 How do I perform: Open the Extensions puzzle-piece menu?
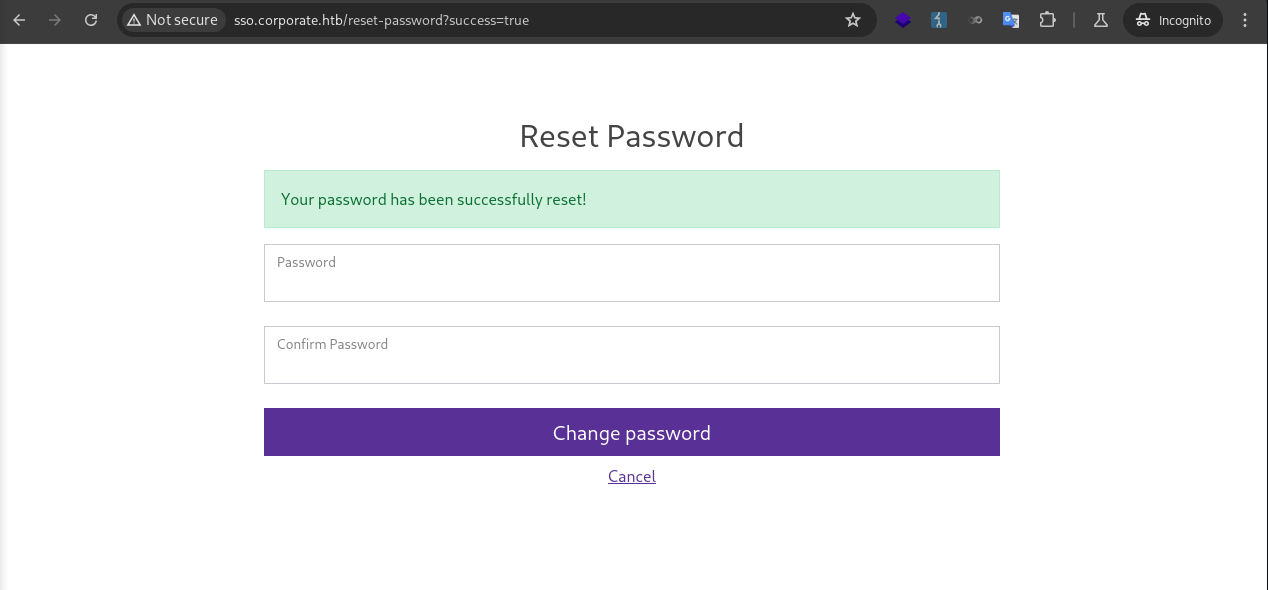tap(1047, 20)
